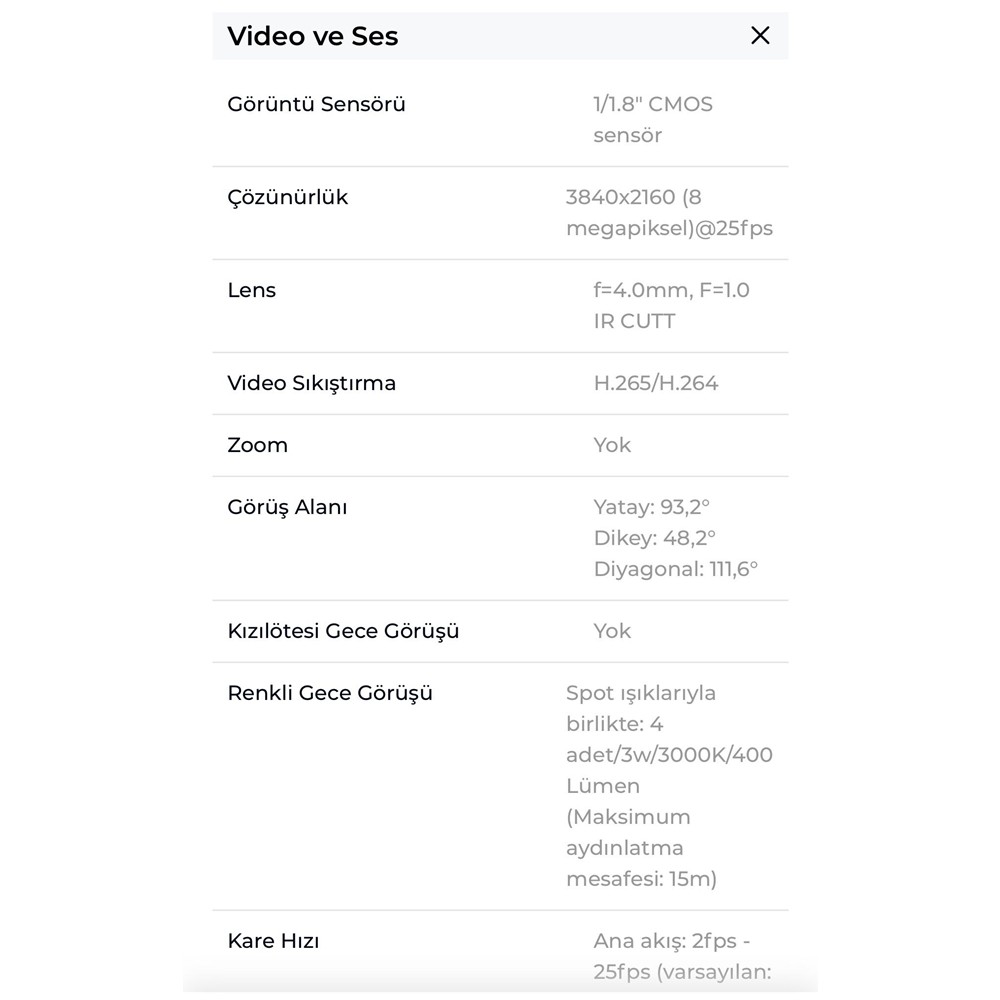Select the Lens row label
This screenshot has width=1000, height=1000.
(252, 290)
